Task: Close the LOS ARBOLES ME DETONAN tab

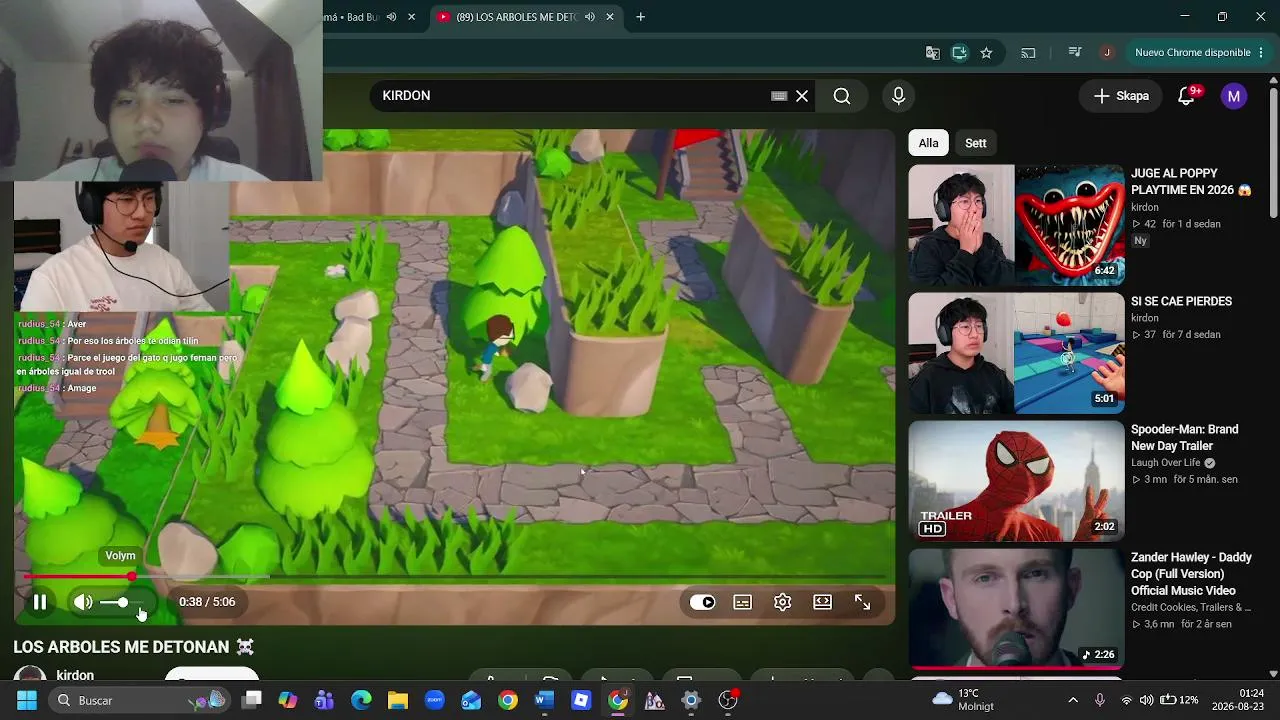Action: pyautogui.click(x=610, y=17)
